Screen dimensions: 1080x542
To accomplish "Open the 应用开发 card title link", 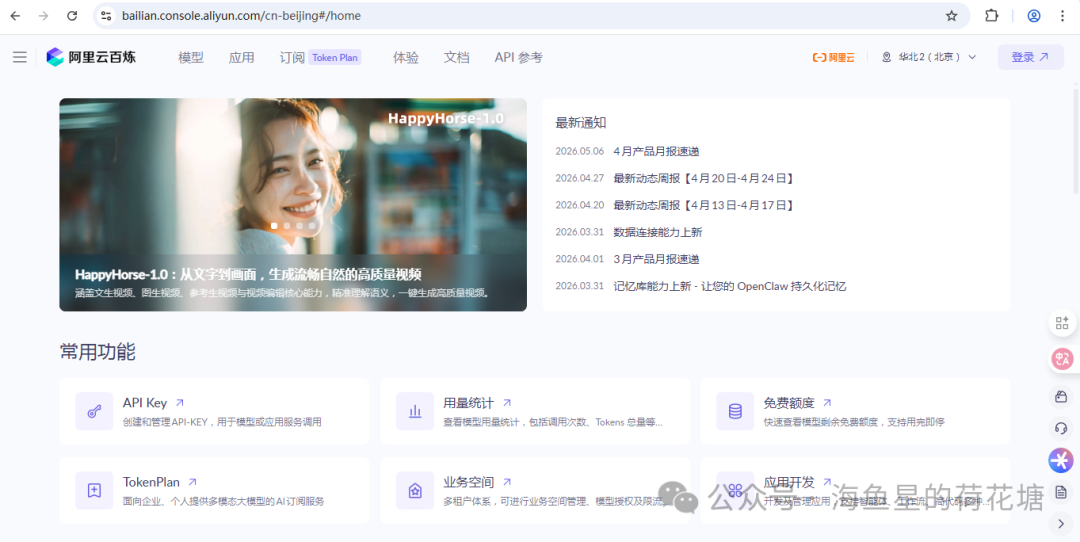I will click(x=798, y=482).
